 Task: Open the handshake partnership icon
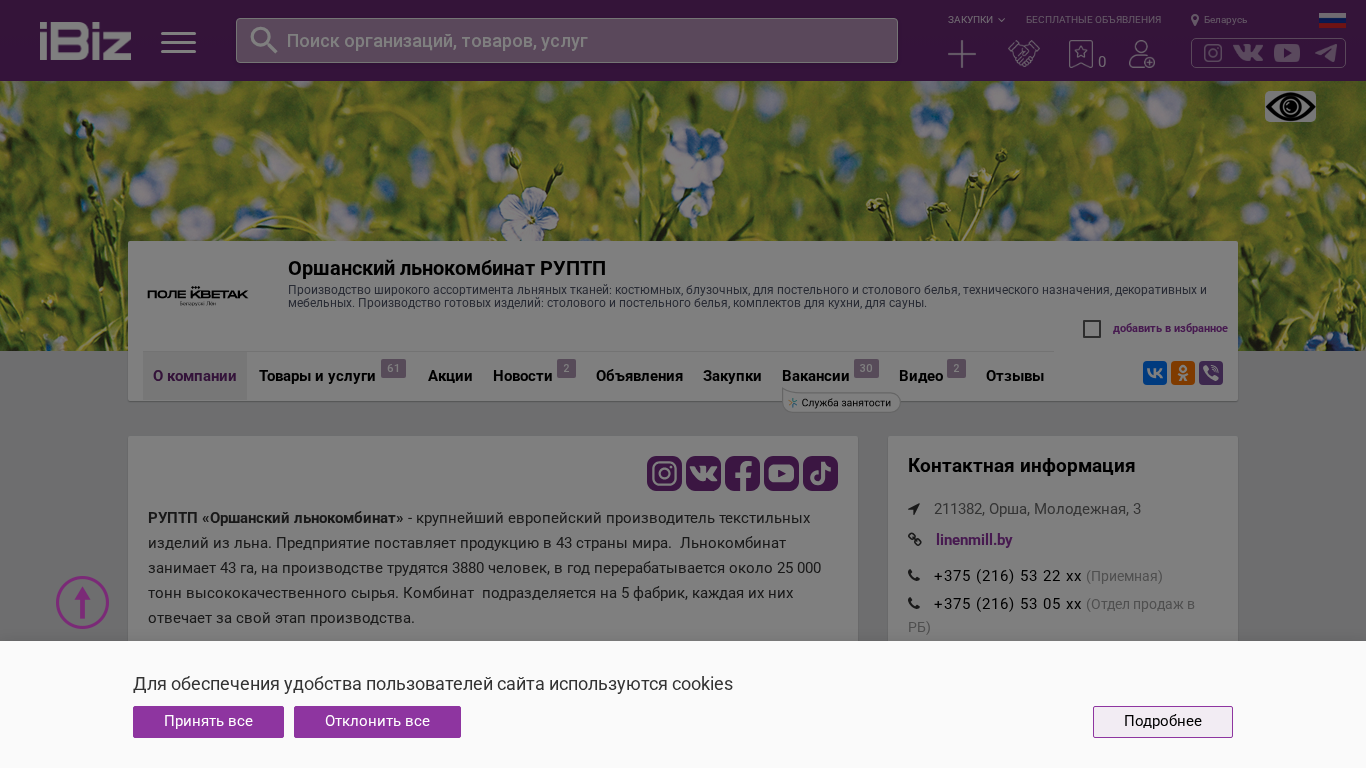click(1024, 54)
